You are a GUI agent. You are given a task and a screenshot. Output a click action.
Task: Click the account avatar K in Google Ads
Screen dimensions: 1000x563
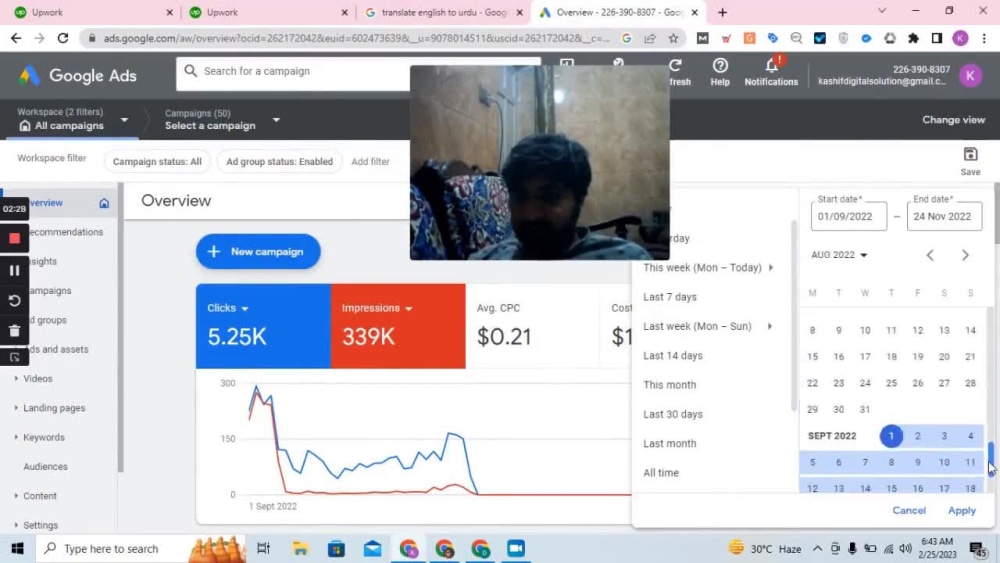(970, 75)
